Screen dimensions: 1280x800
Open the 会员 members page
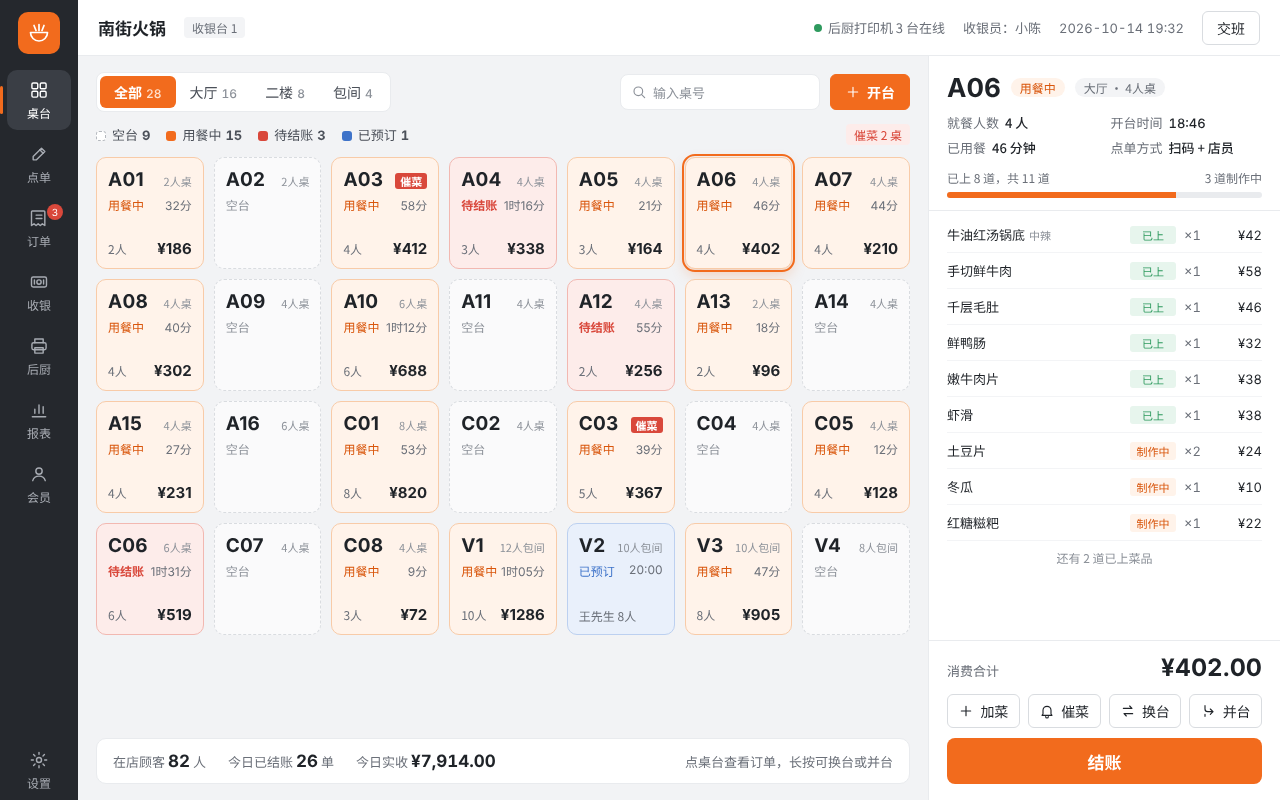point(39,484)
